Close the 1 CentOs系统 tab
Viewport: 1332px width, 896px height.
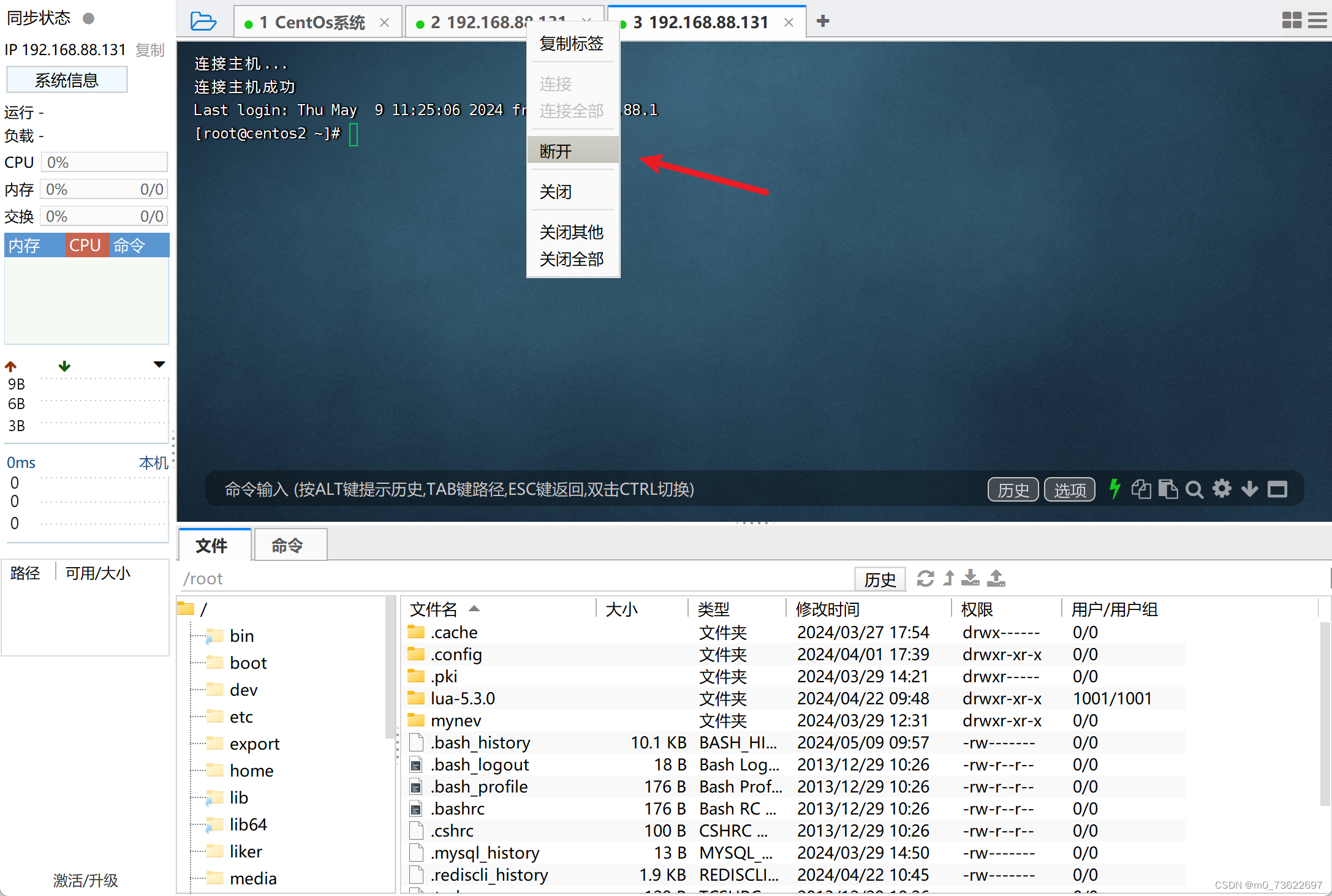(x=384, y=22)
